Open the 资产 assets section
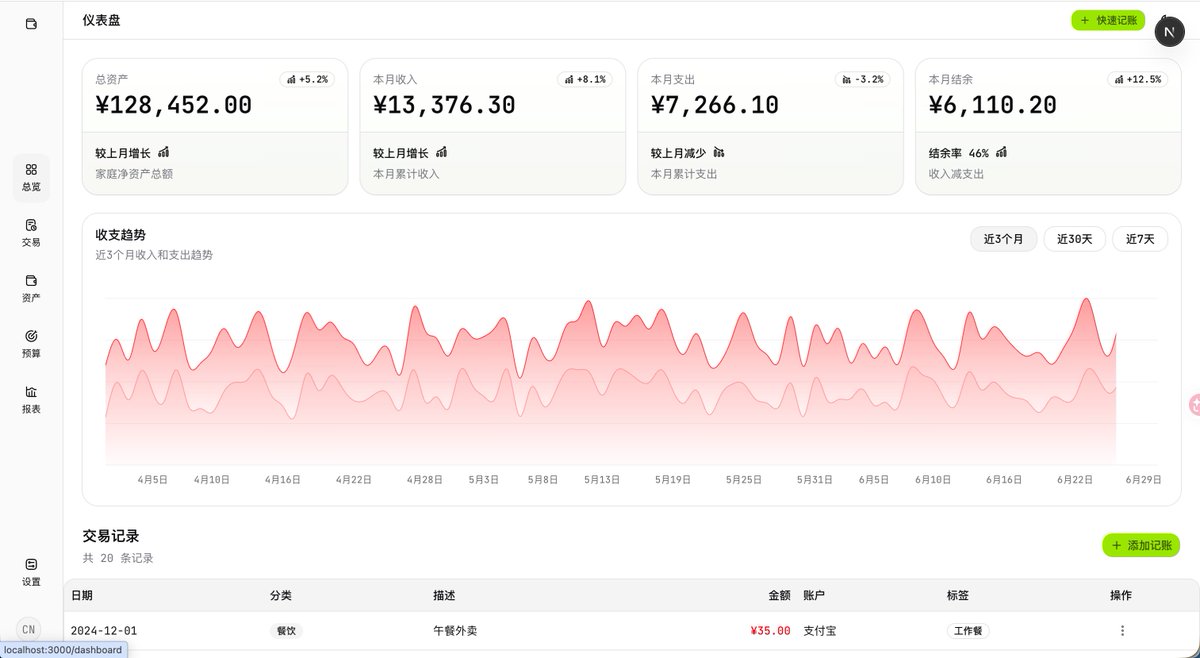Viewport: 1200px width, 658px height. click(31, 288)
